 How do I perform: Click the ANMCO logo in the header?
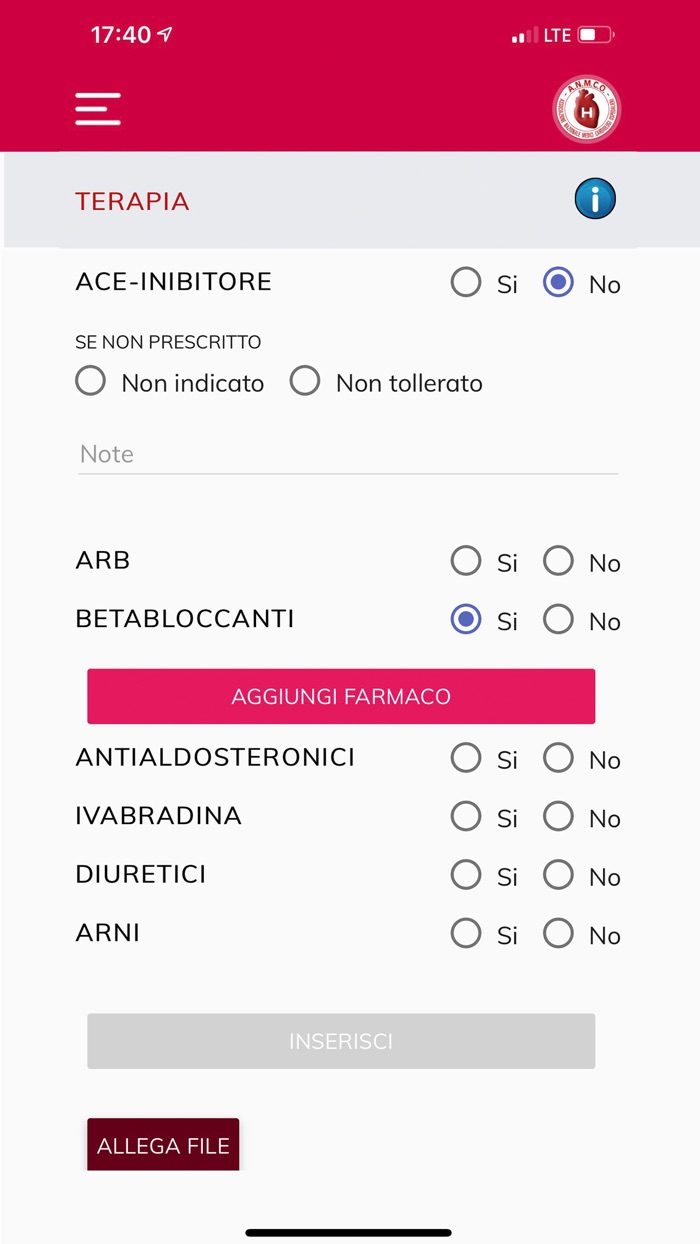pos(587,107)
